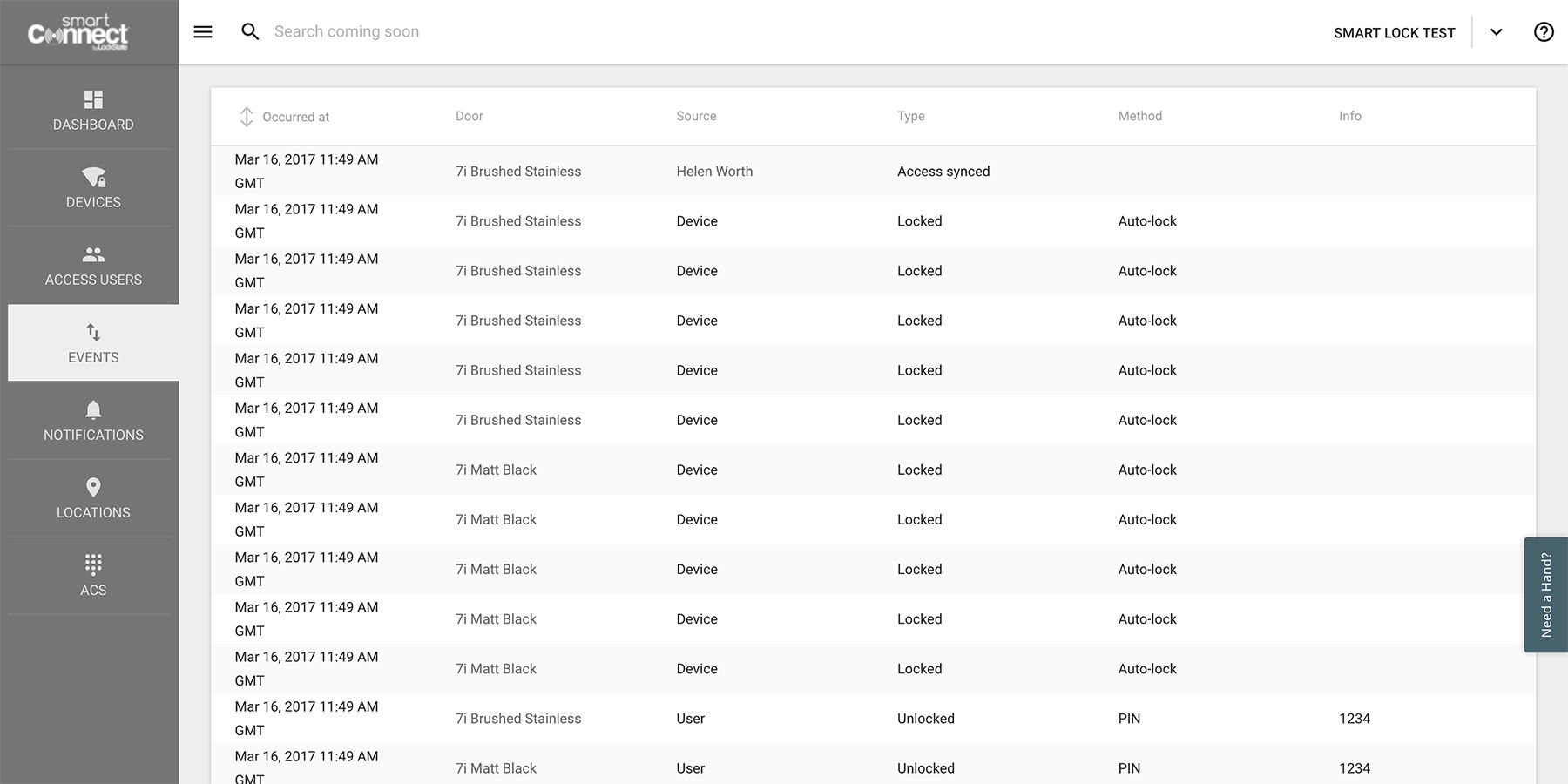The width and height of the screenshot is (1568, 784).
Task: Open NOTIFICATIONS section label
Action: point(93,435)
